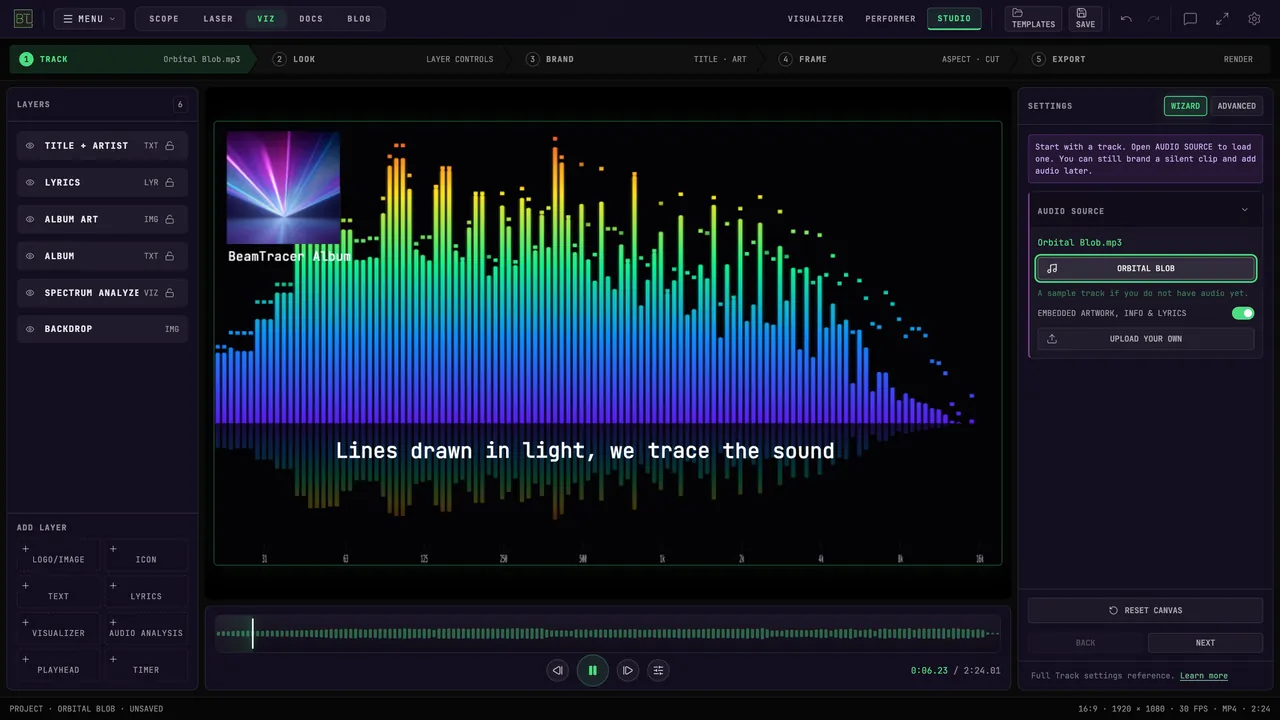Open settings via the gear icon
The width and height of the screenshot is (1280, 720).
(x=1254, y=19)
